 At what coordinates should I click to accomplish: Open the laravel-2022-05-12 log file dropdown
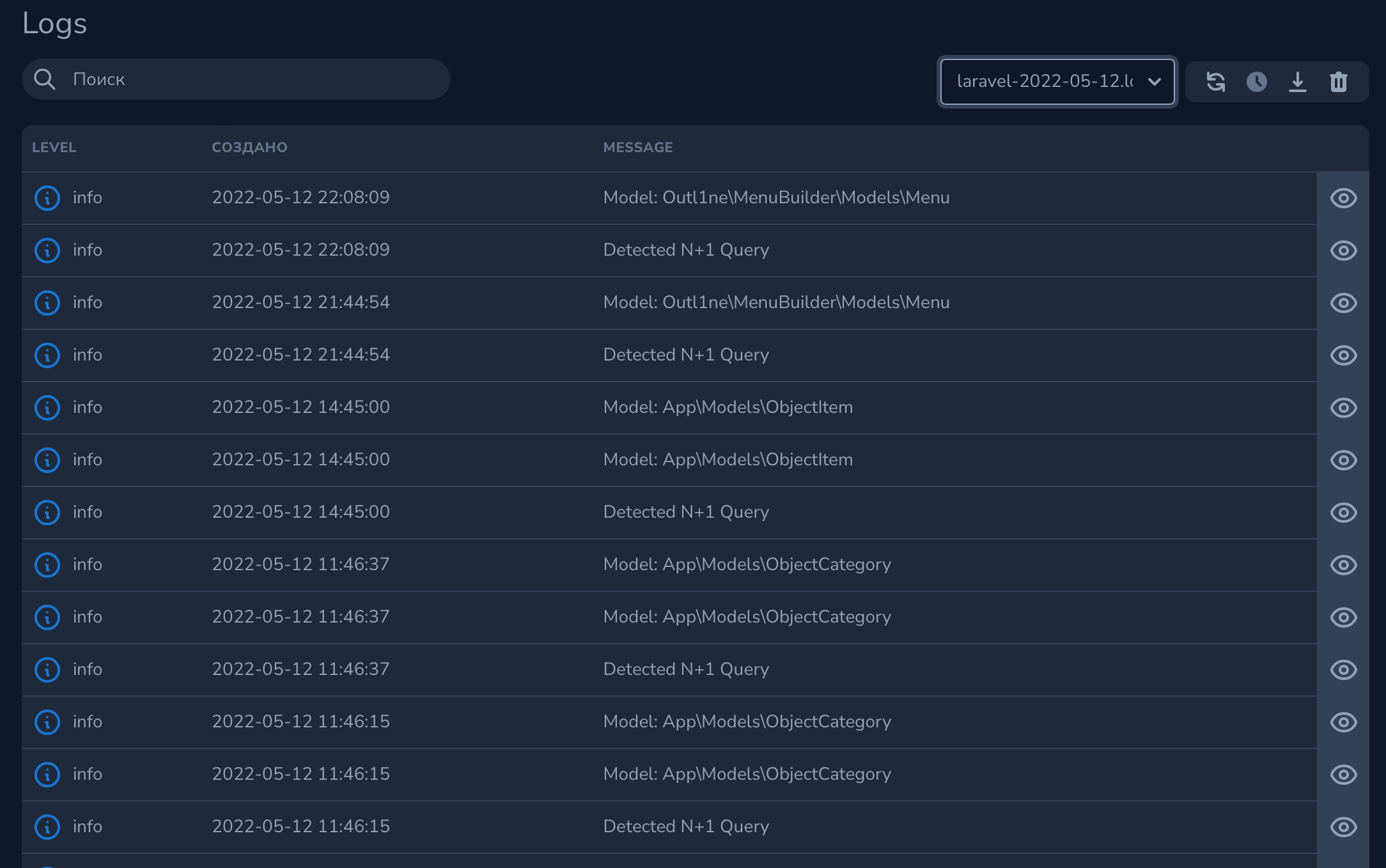tap(1045, 82)
